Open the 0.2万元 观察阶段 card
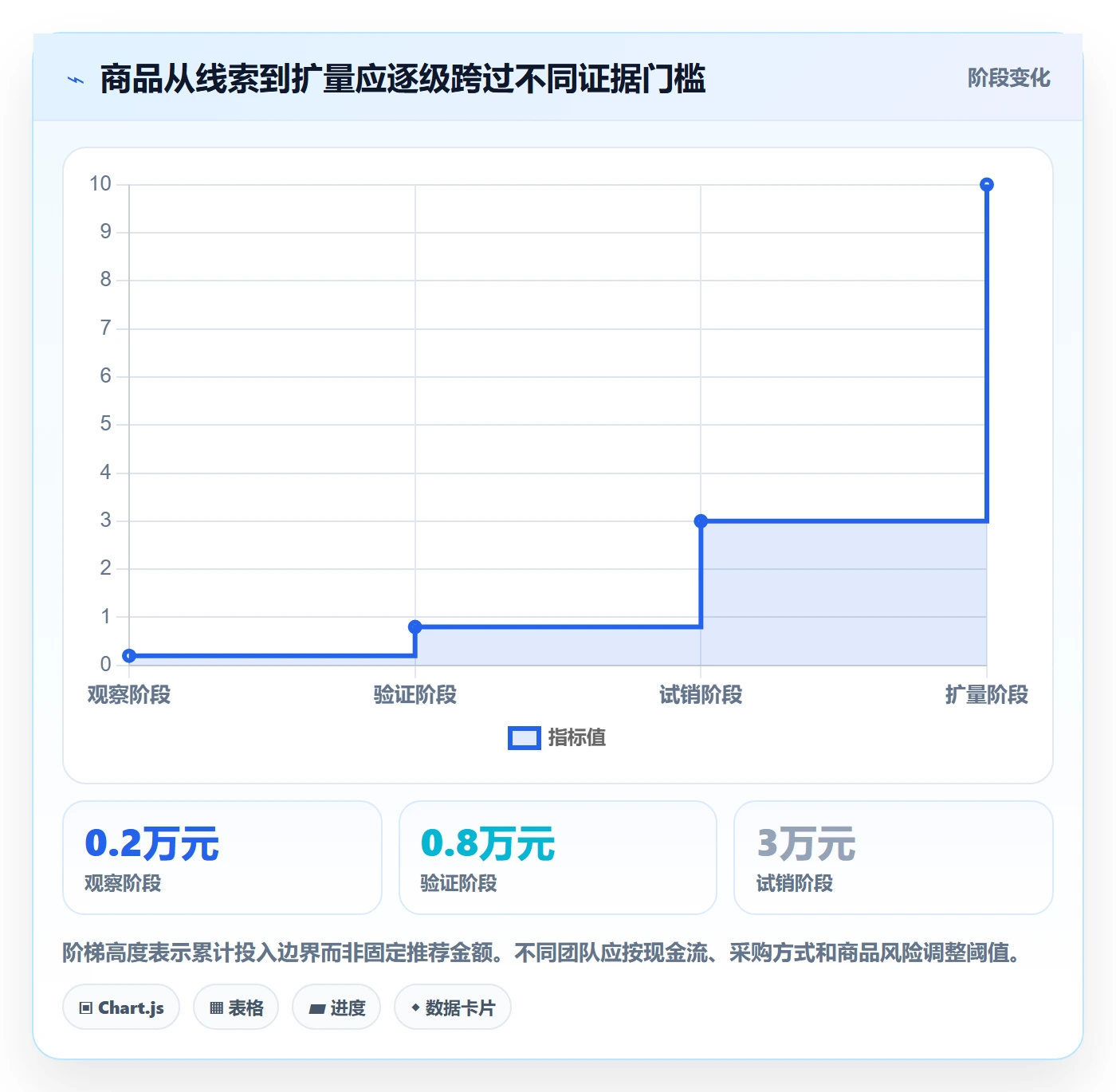1116x1092 pixels. (222, 858)
